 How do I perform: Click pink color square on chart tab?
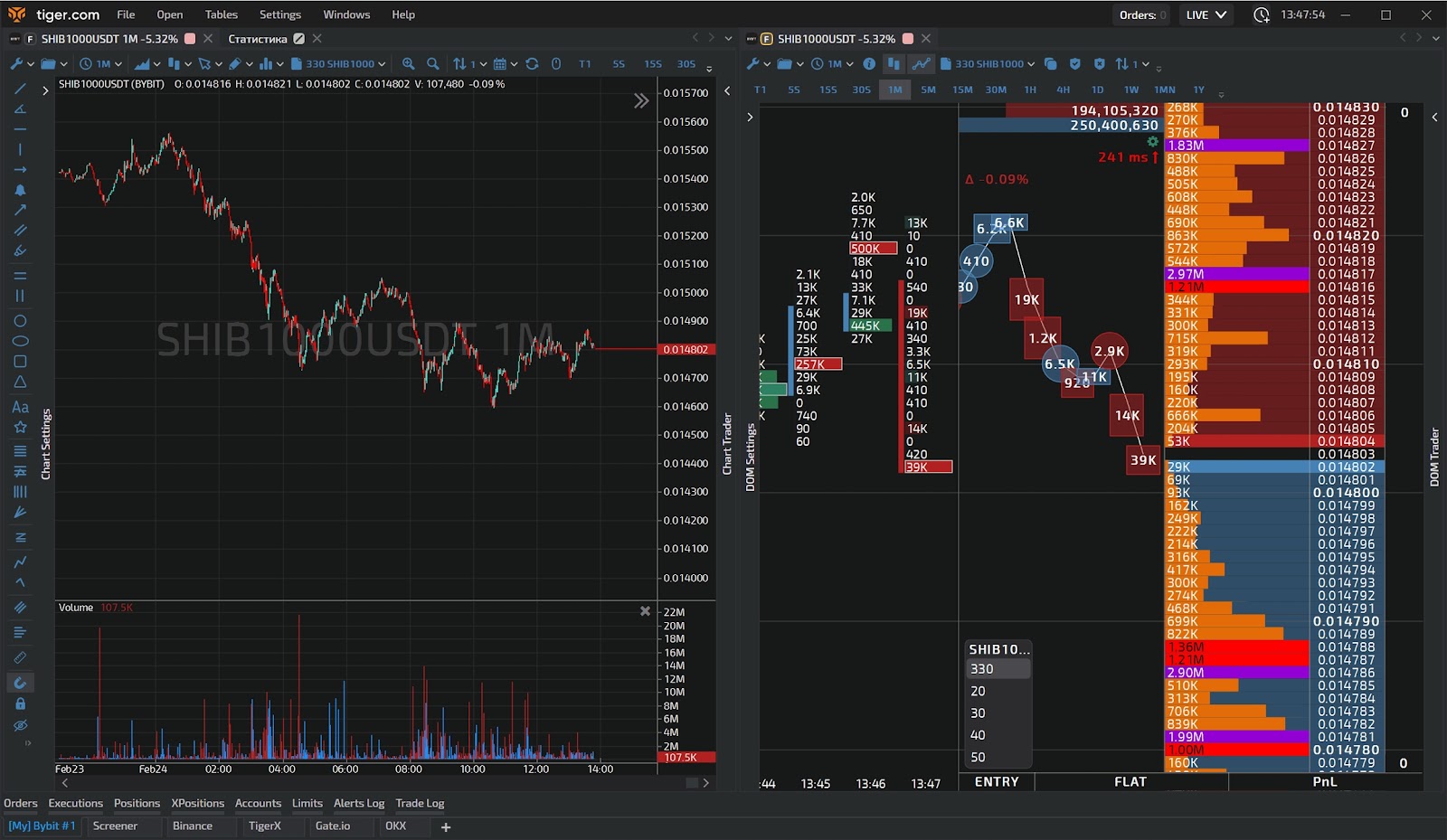pyautogui.click(x=190, y=39)
